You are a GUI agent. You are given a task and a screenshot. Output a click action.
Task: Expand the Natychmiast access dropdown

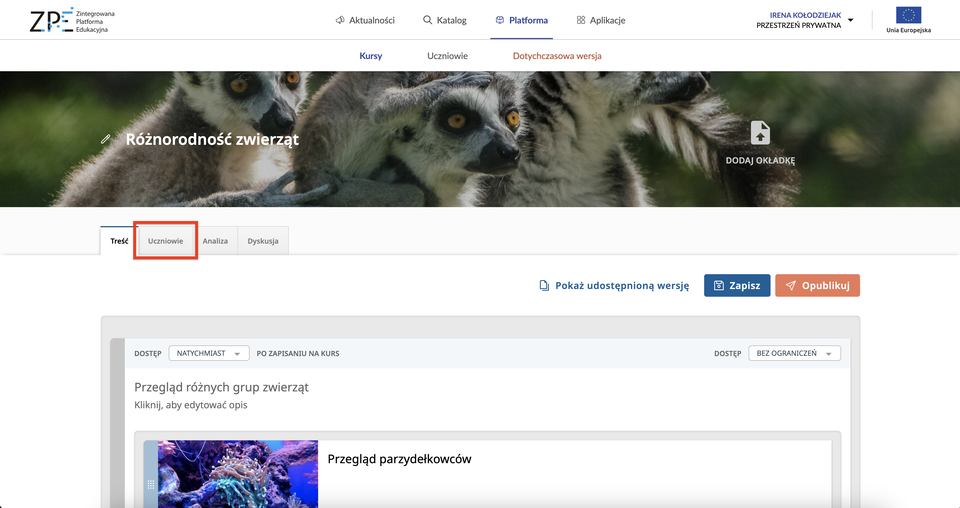coord(208,353)
